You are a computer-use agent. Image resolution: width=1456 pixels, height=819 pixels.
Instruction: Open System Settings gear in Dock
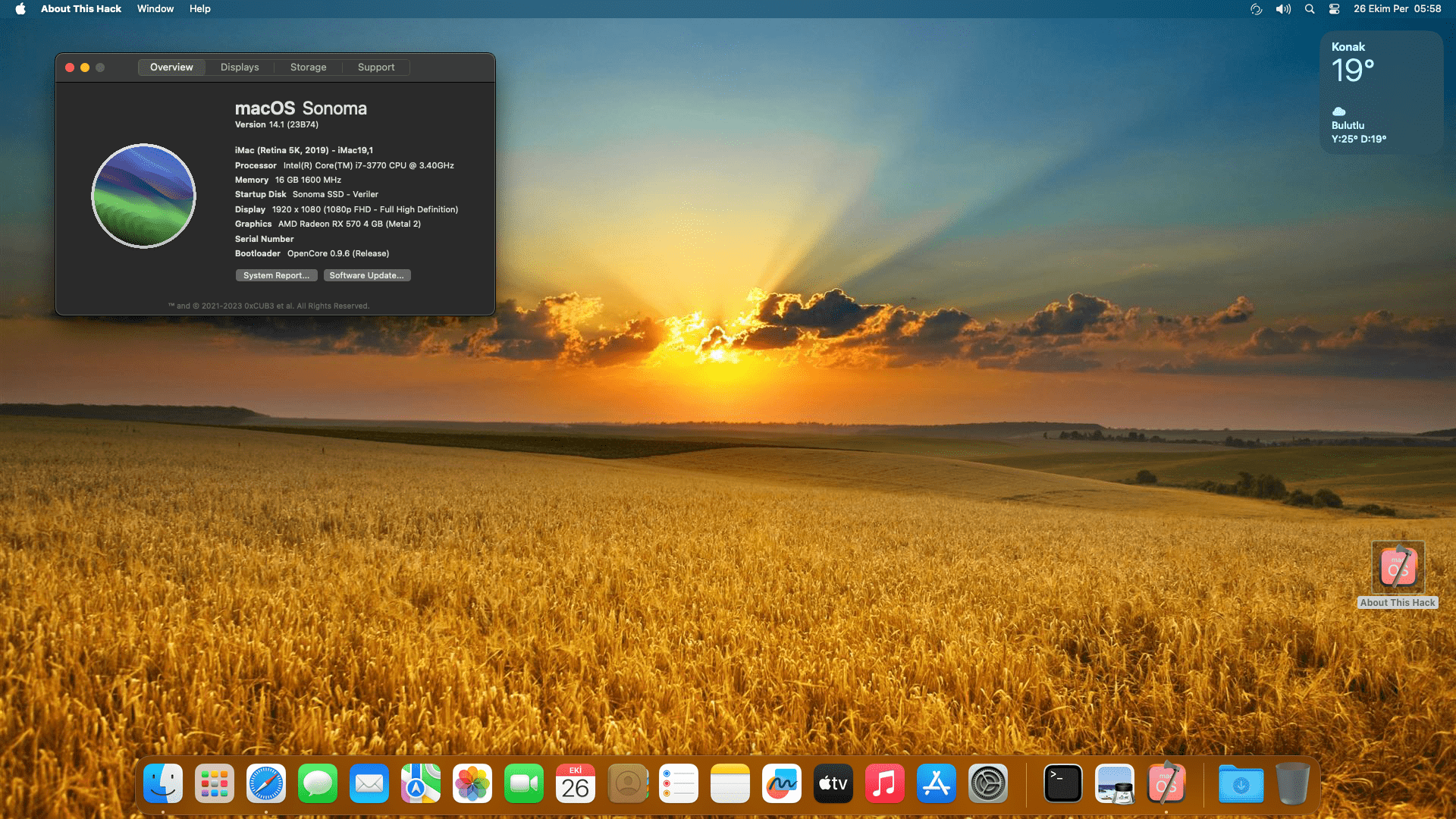point(988,783)
